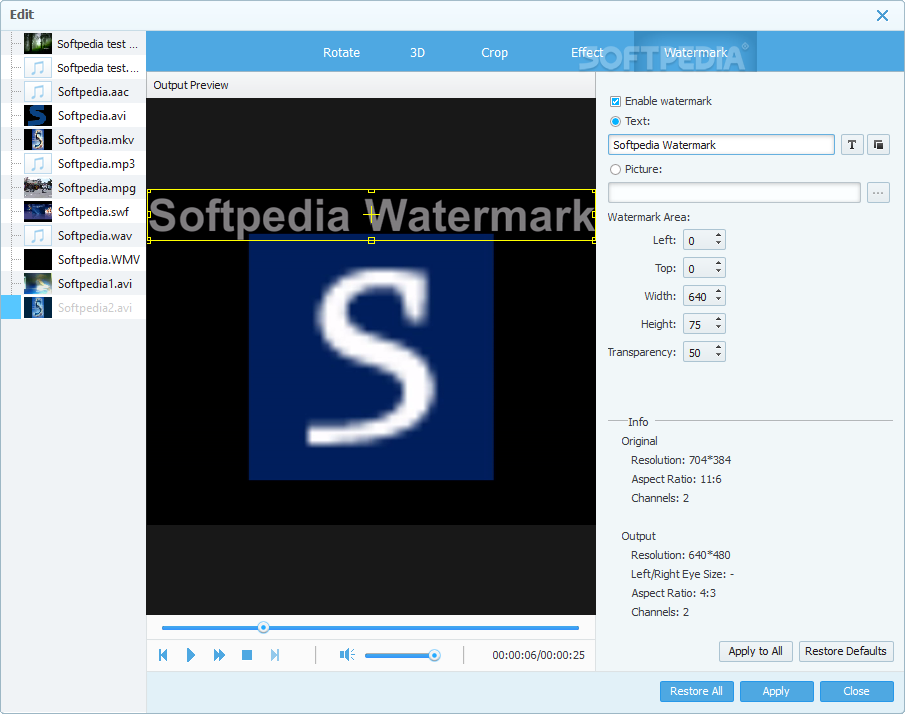This screenshot has width=905, height=714.
Task: Toggle the Enable watermark checkbox
Action: (615, 101)
